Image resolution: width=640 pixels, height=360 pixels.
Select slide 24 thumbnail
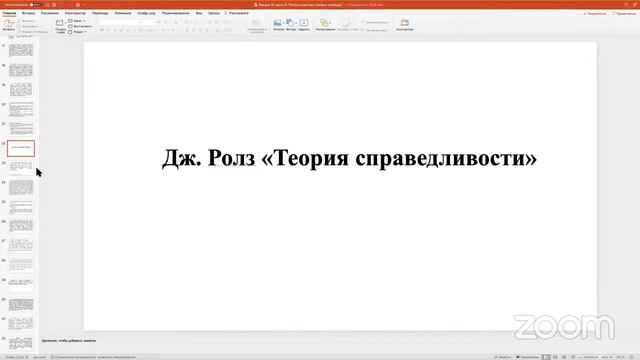tap(21, 187)
